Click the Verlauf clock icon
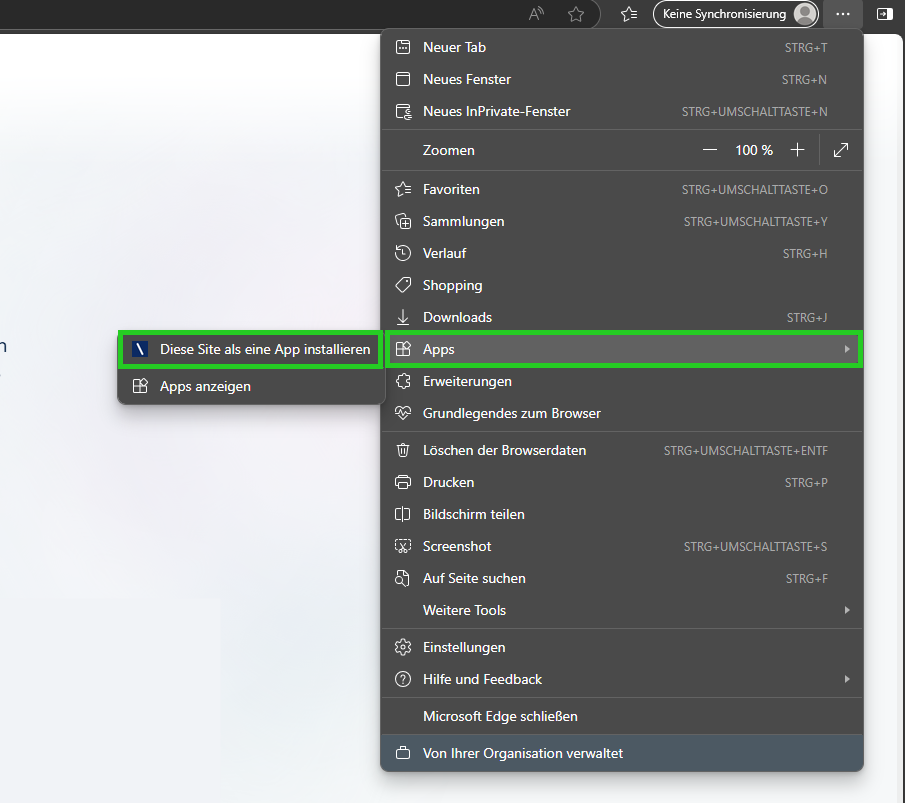 coord(403,253)
